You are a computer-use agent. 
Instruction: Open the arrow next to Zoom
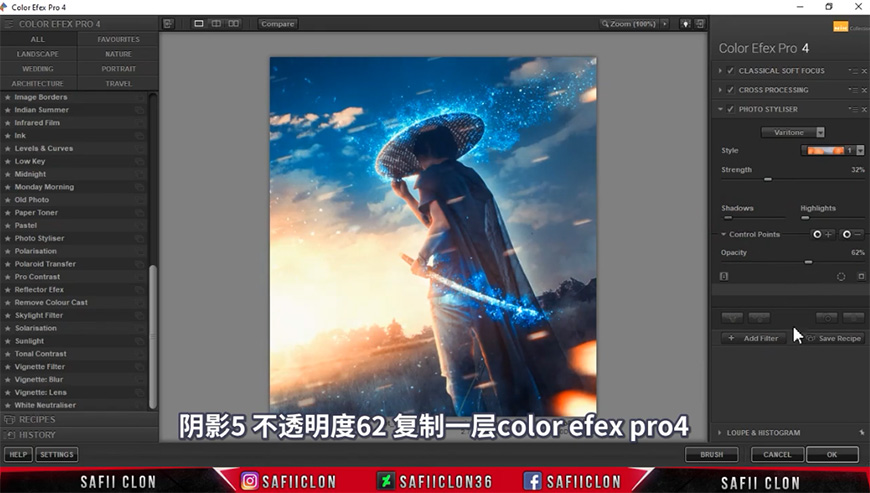pyautogui.click(x=665, y=24)
